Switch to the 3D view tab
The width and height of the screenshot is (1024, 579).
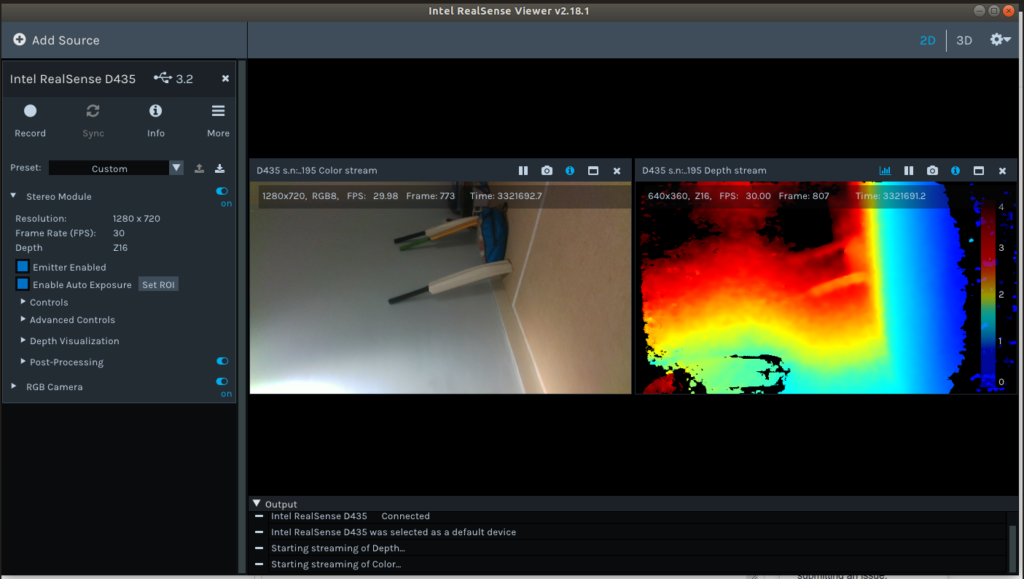963,40
